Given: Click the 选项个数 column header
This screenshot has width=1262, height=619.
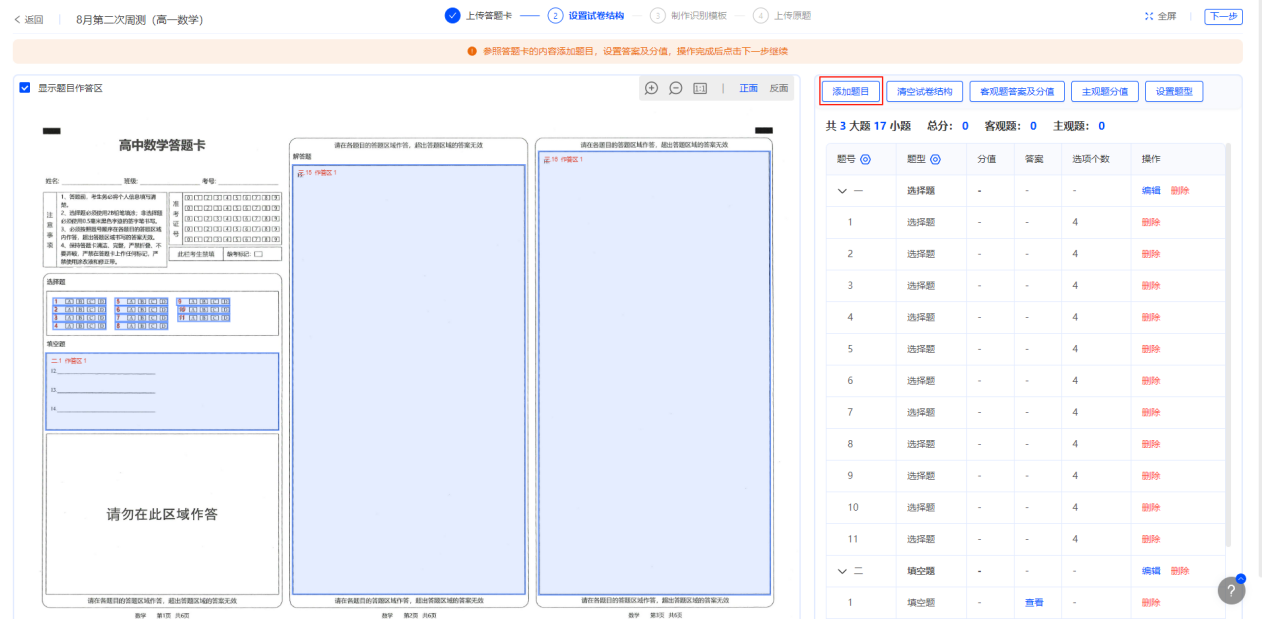Looking at the screenshot, I should pyautogui.click(x=1091, y=159).
